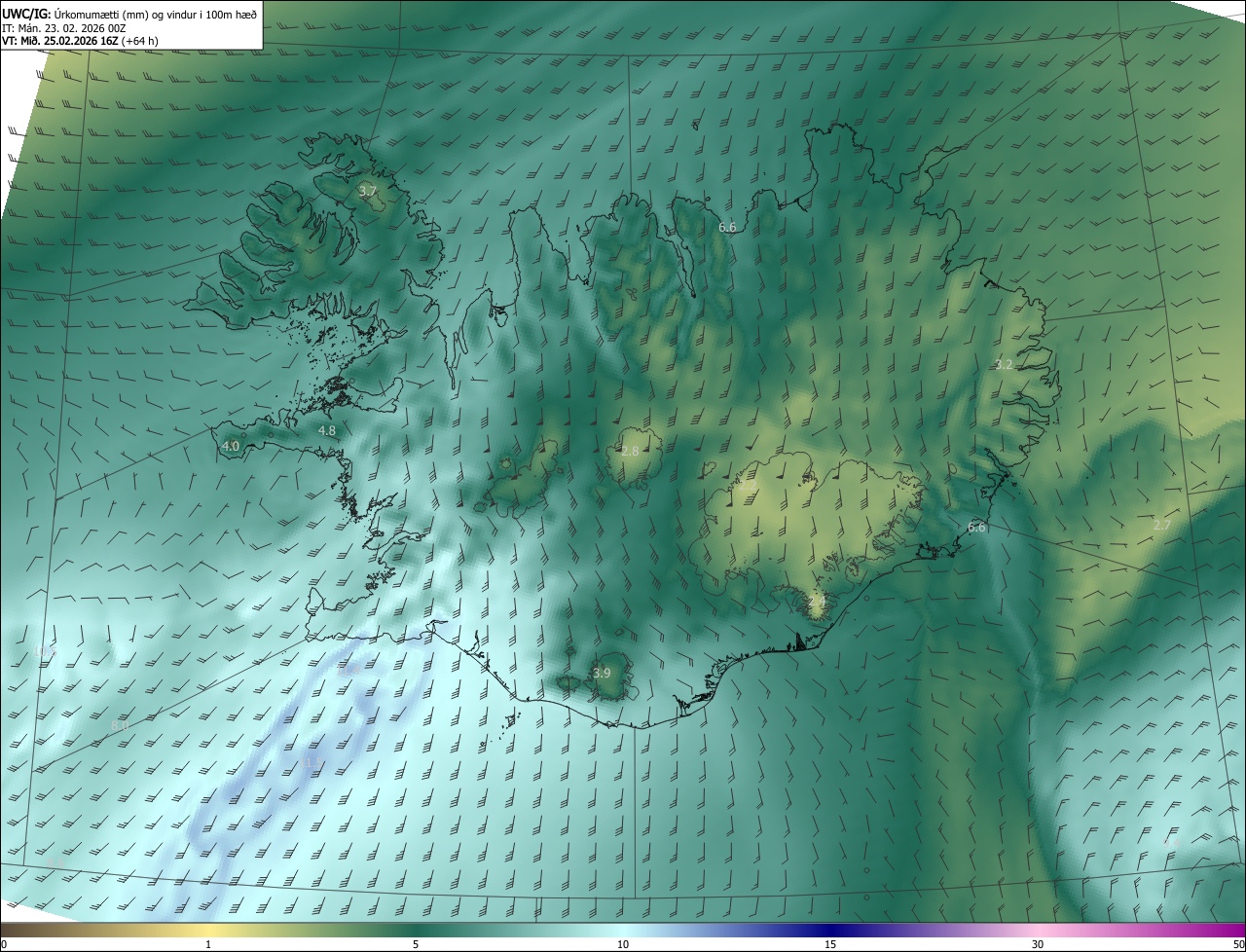Viewport: 1246px width, 952px height.
Task: Click the 11.4 value over the sea
Action: (348, 671)
